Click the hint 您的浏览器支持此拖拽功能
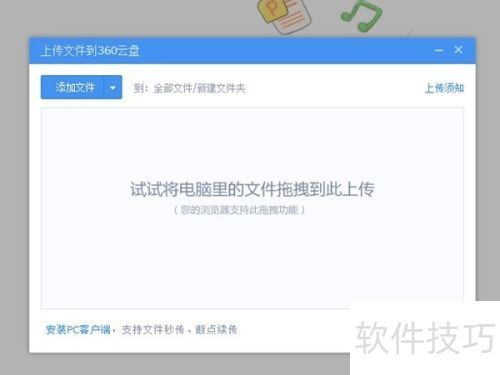This screenshot has width=500, height=375. point(239,210)
